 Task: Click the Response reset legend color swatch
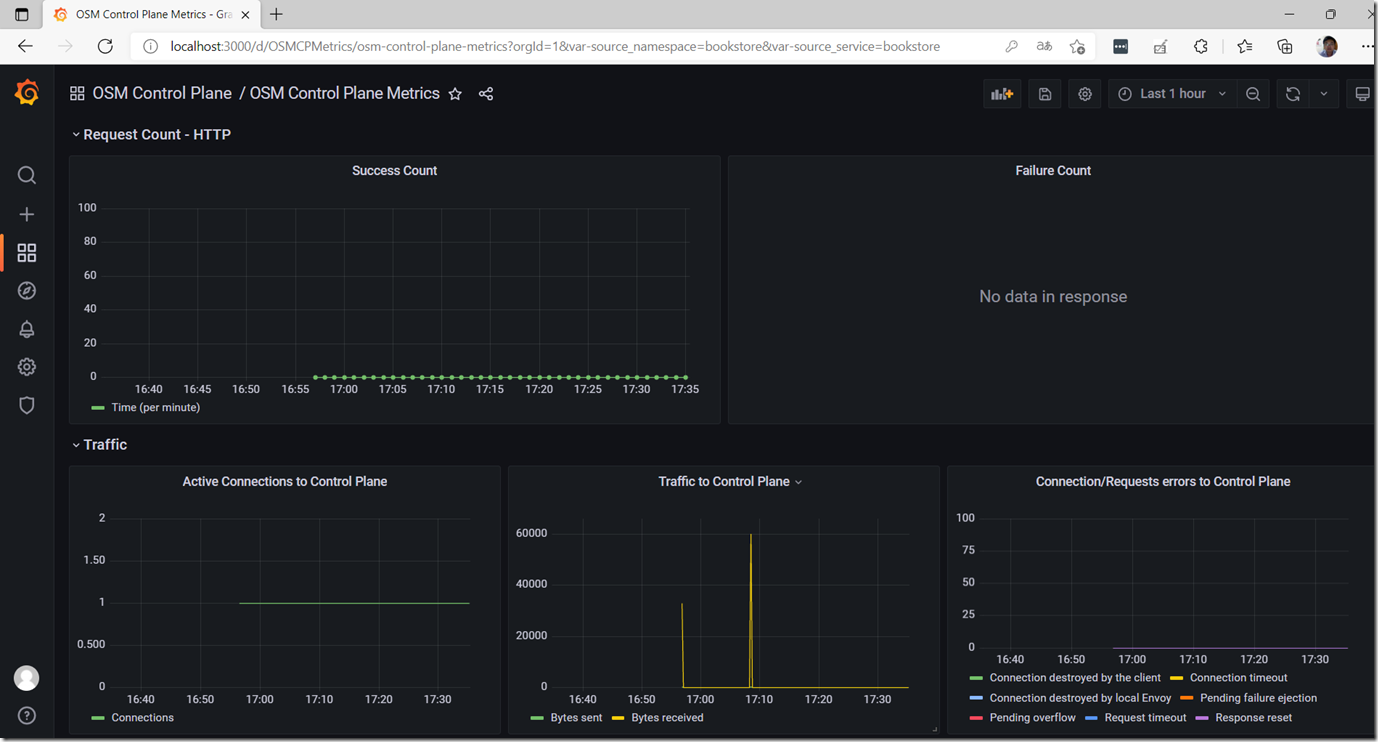[1202, 718]
